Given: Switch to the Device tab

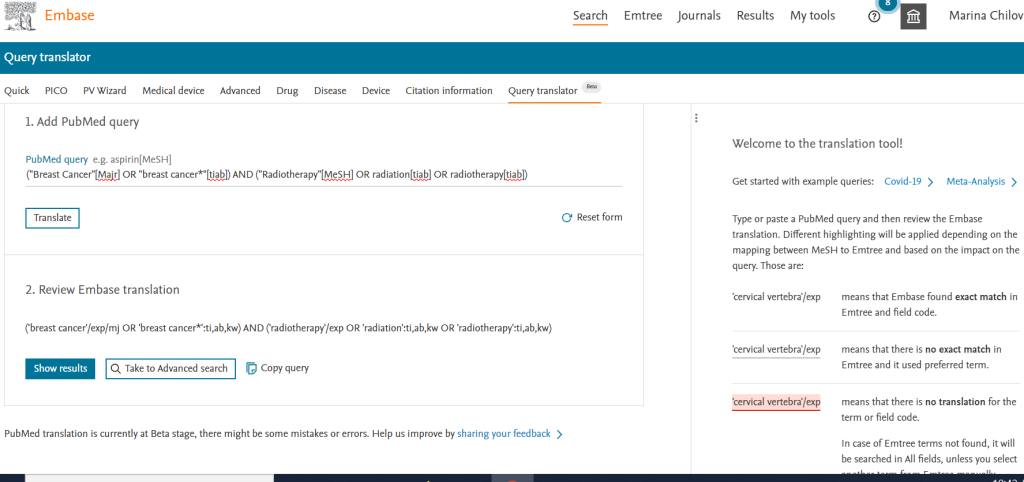Looking at the screenshot, I should point(376,91).
